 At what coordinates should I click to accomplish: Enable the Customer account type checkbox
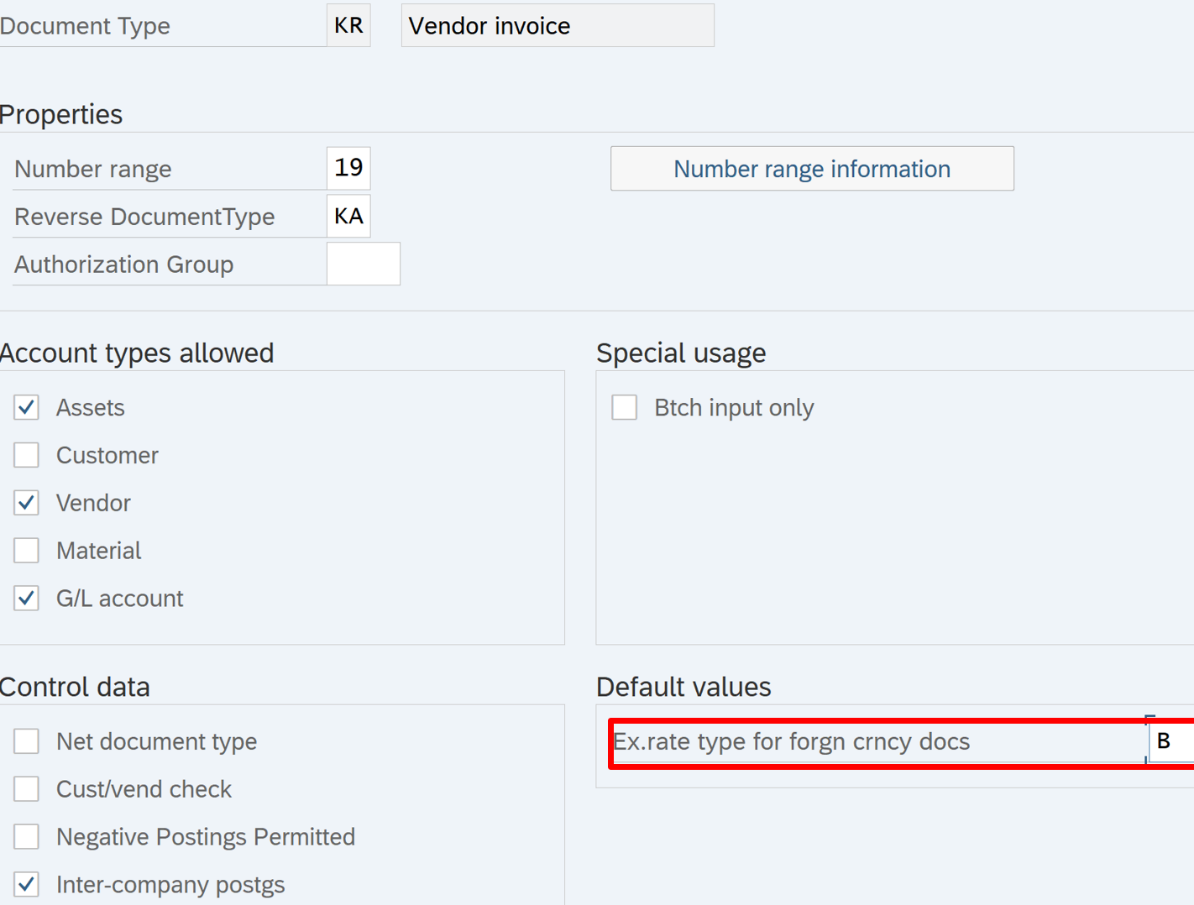pyautogui.click(x=26, y=455)
